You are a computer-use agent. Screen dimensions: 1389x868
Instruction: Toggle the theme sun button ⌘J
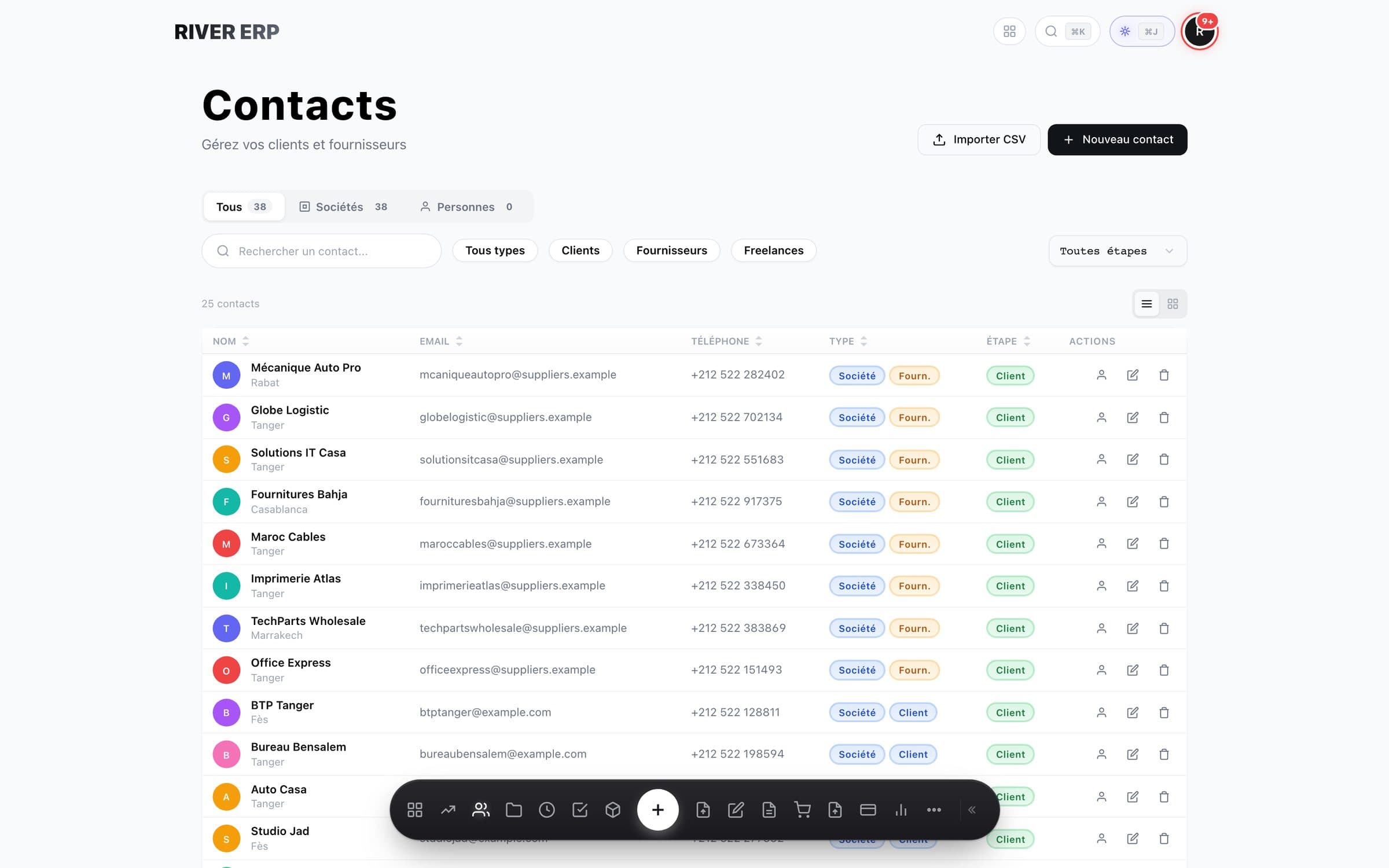coord(1141,31)
